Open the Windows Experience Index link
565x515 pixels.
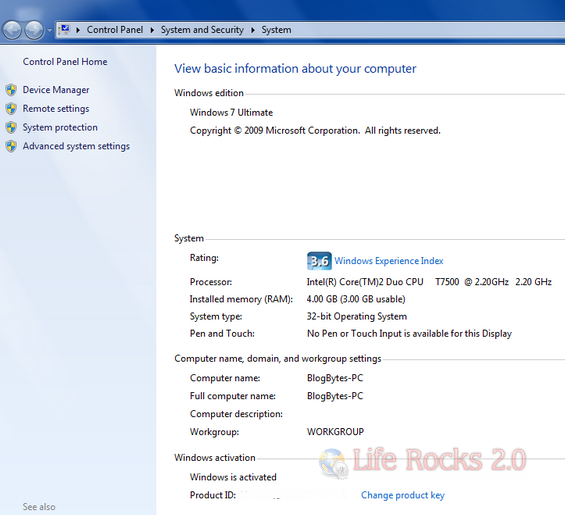click(389, 261)
